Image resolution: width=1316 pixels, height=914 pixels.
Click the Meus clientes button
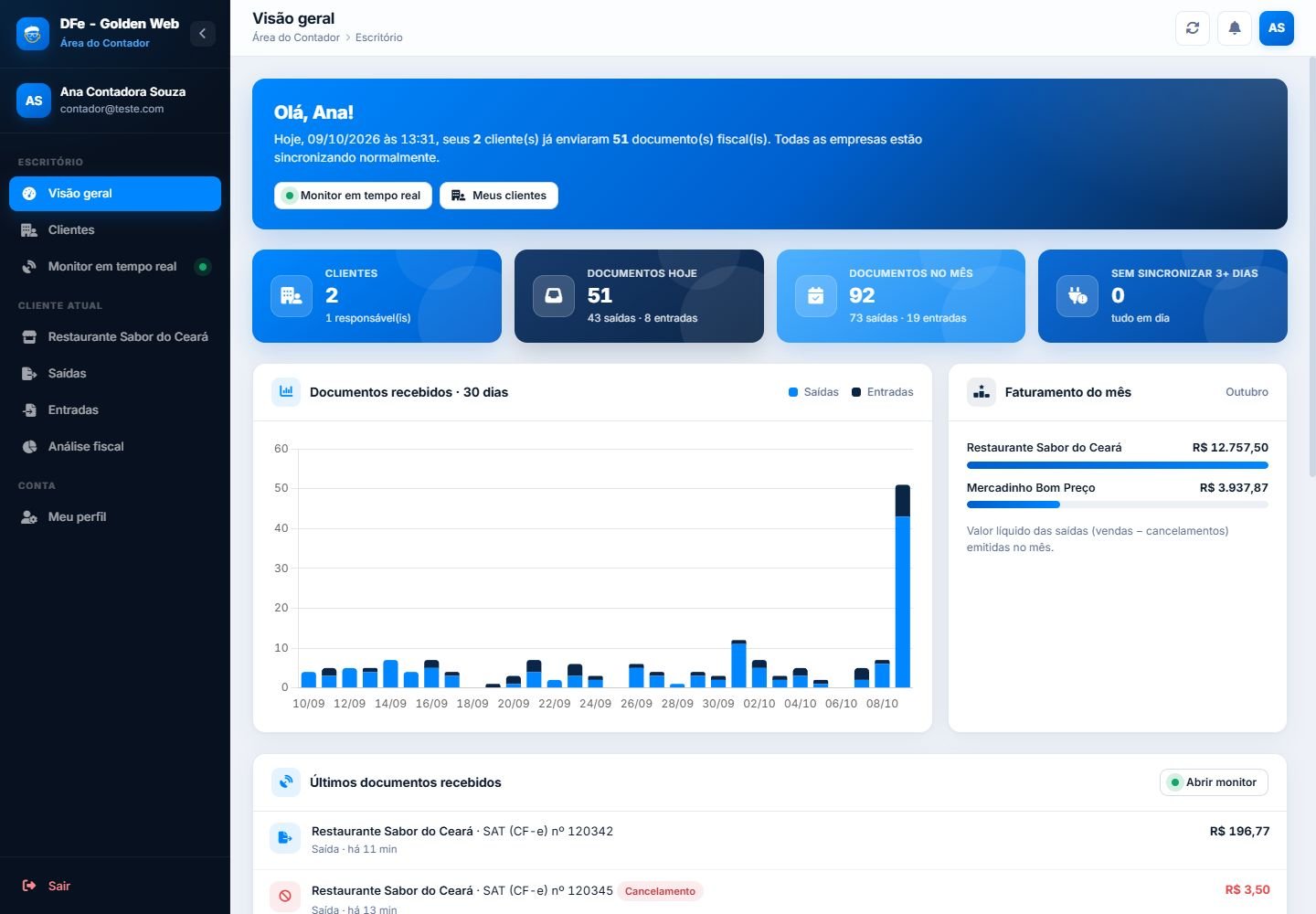tap(499, 196)
